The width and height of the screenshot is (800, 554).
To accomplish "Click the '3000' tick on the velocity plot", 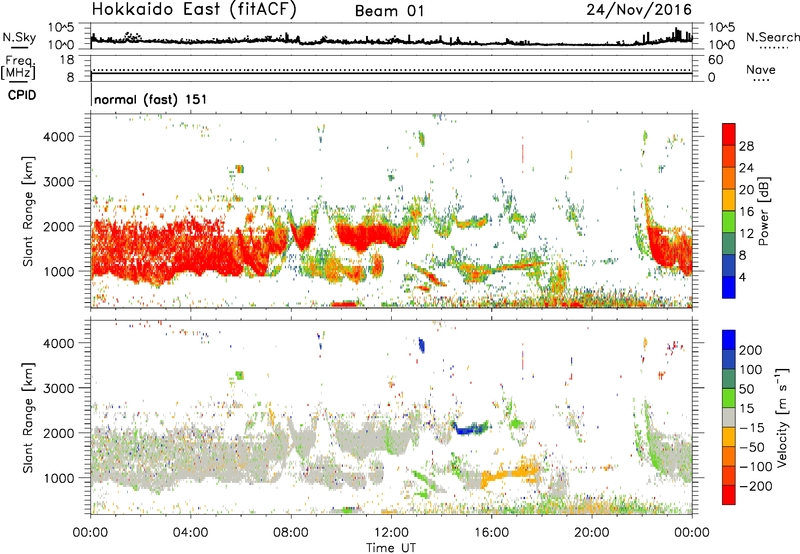I will point(58,388).
